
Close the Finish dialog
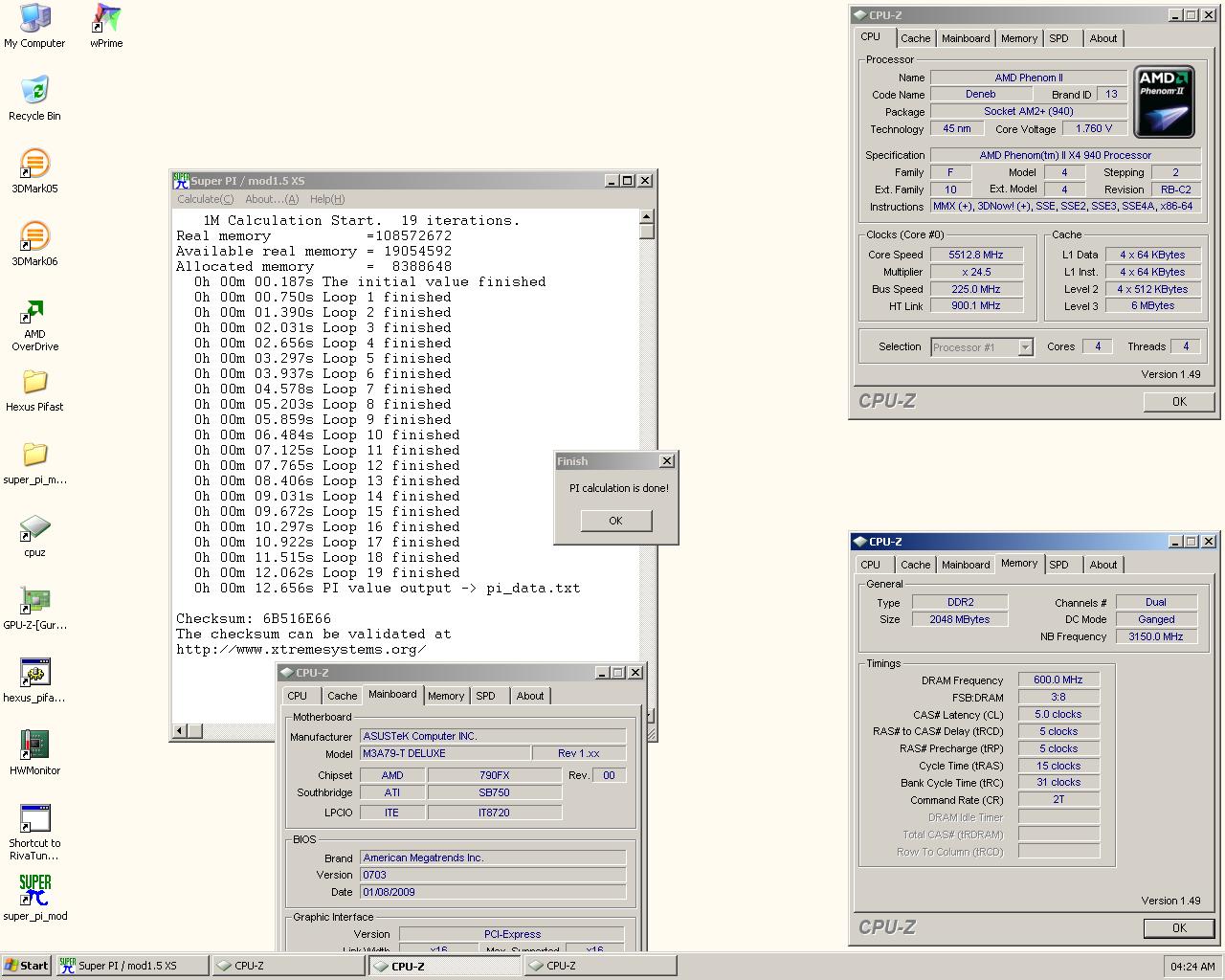pyautogui.click(x=667, y=460)
